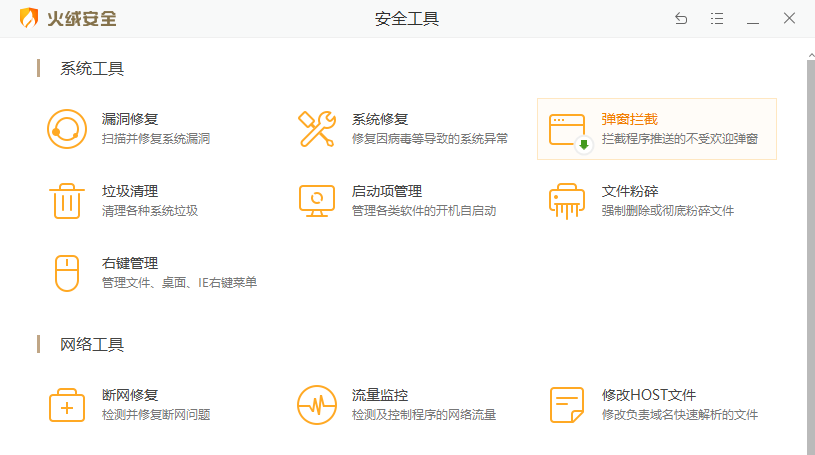Launch the 文件粉碎 shredder icon
This screenshot has height=455, width=815.
(567, 201)
